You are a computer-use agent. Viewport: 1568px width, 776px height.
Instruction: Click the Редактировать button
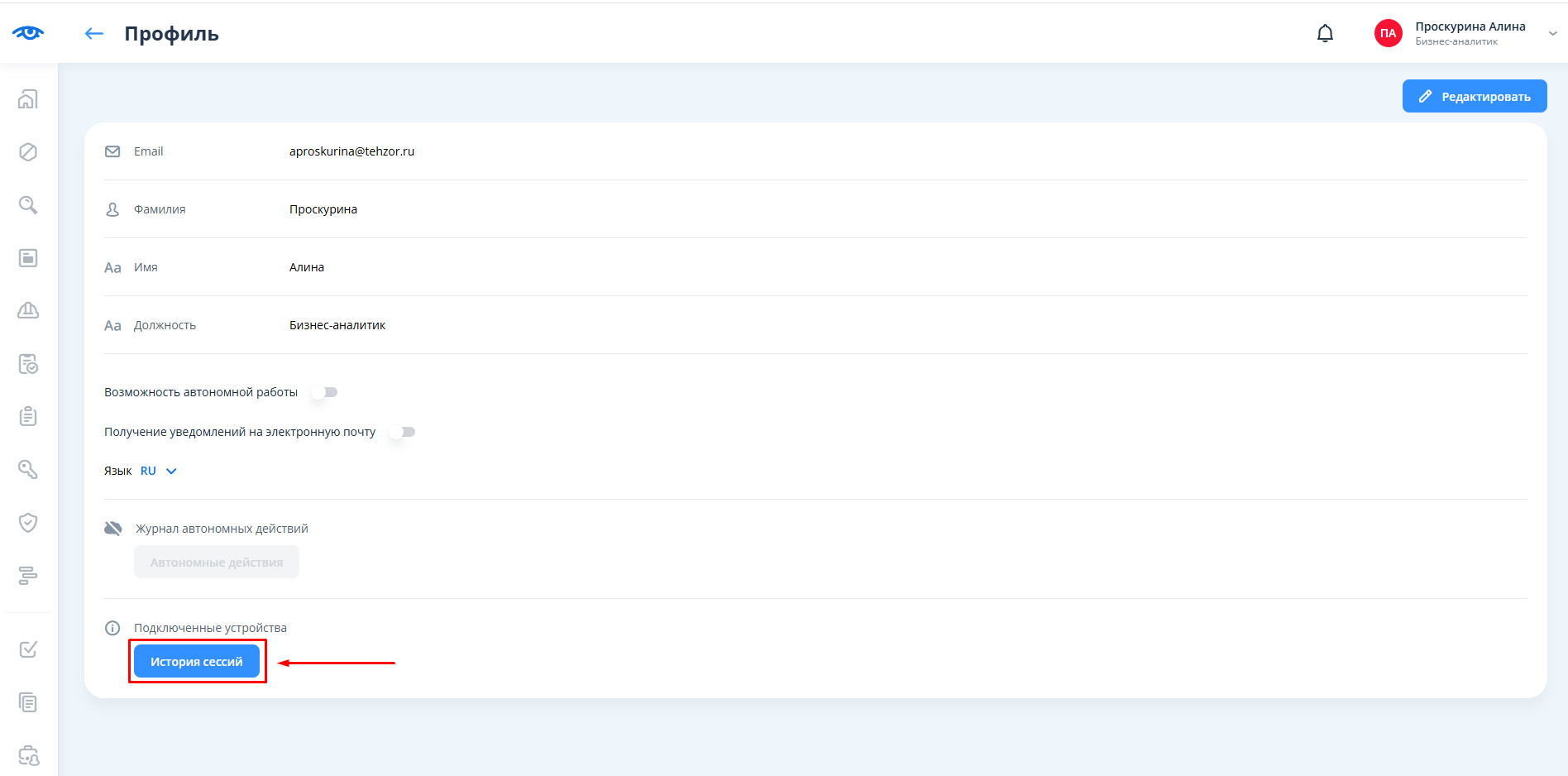1474,96
